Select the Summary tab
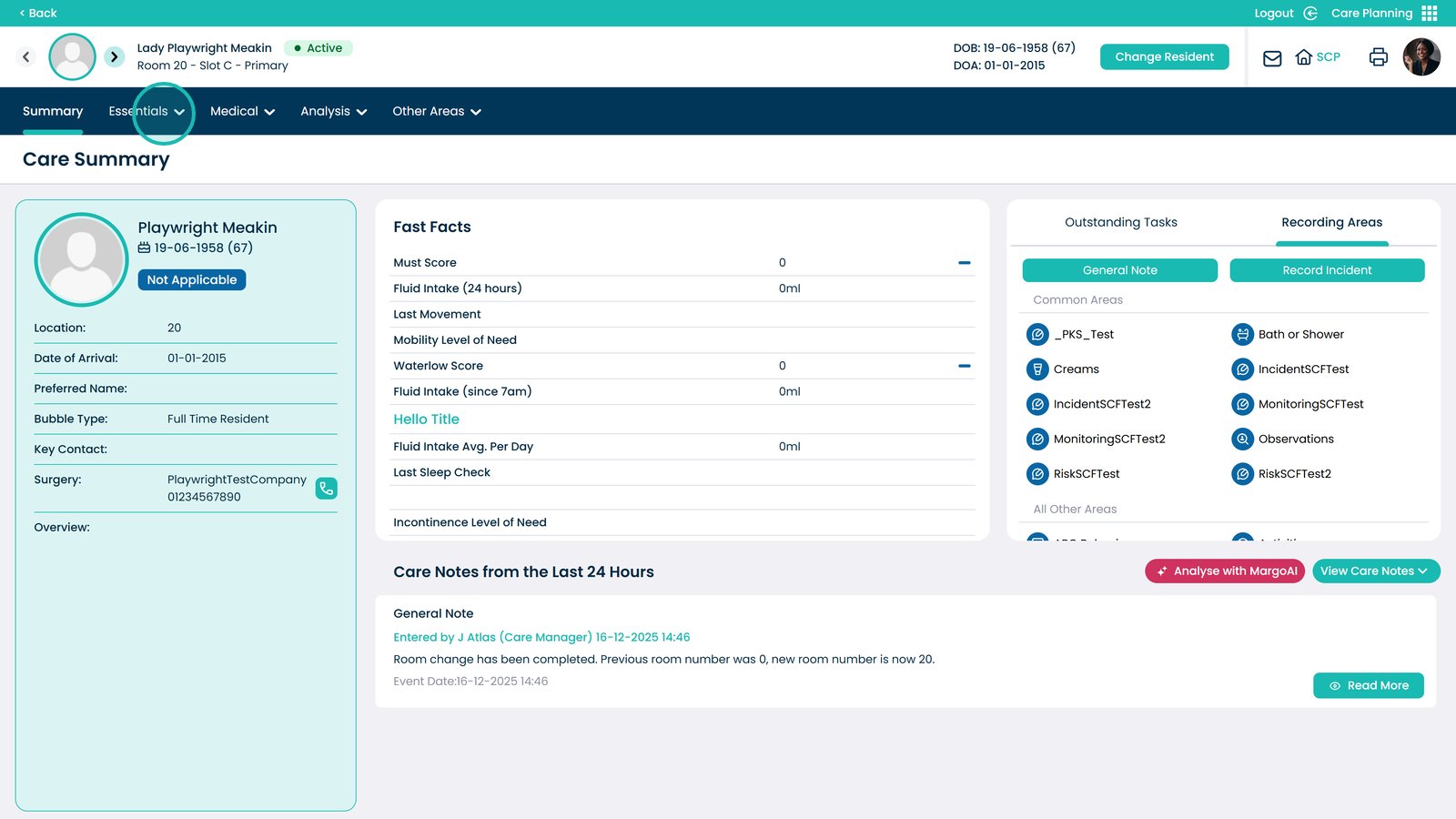 pyautogui.click(x=53, y=111)
